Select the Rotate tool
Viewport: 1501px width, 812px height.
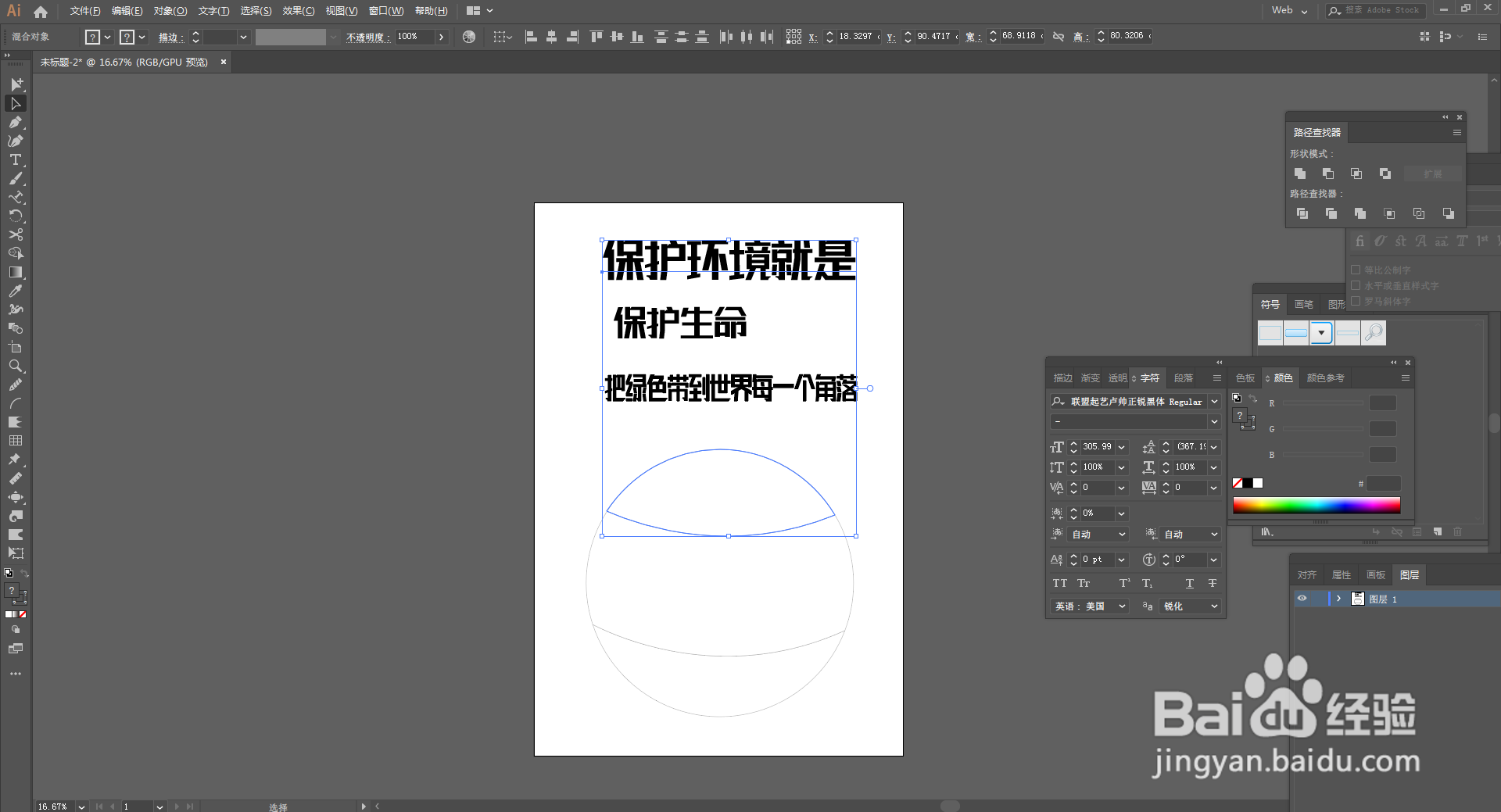point(16,216)
